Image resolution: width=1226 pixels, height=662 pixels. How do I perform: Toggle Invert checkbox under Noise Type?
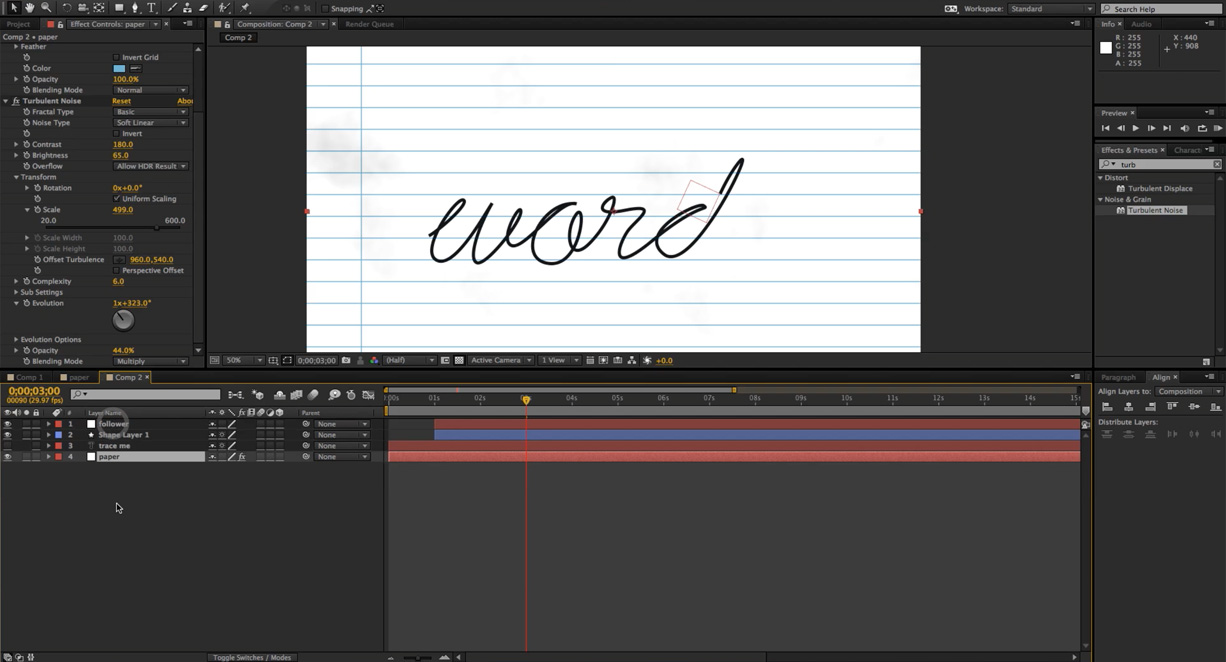point(116,133)
